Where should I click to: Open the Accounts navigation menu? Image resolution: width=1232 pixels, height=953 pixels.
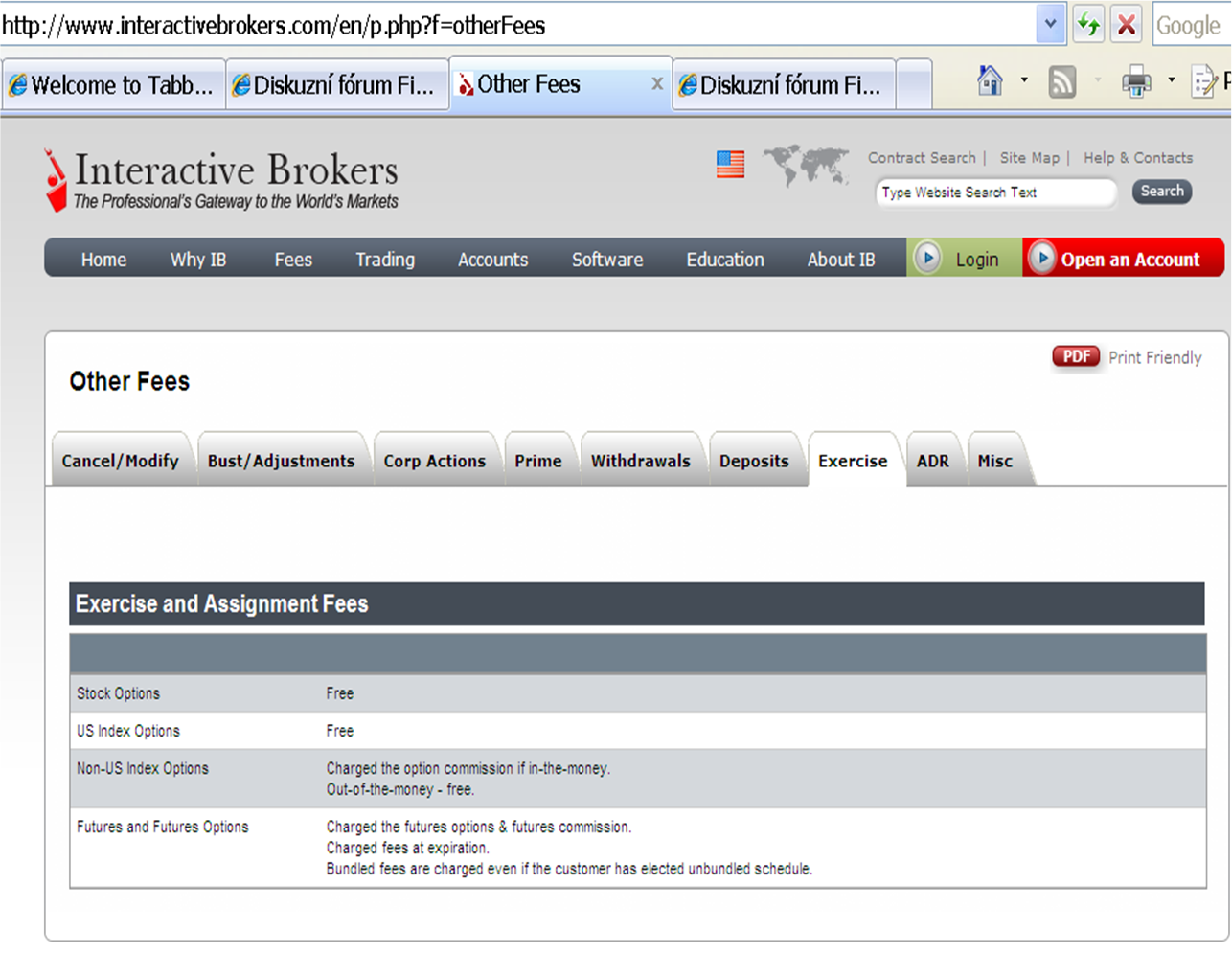click(492, 260)
